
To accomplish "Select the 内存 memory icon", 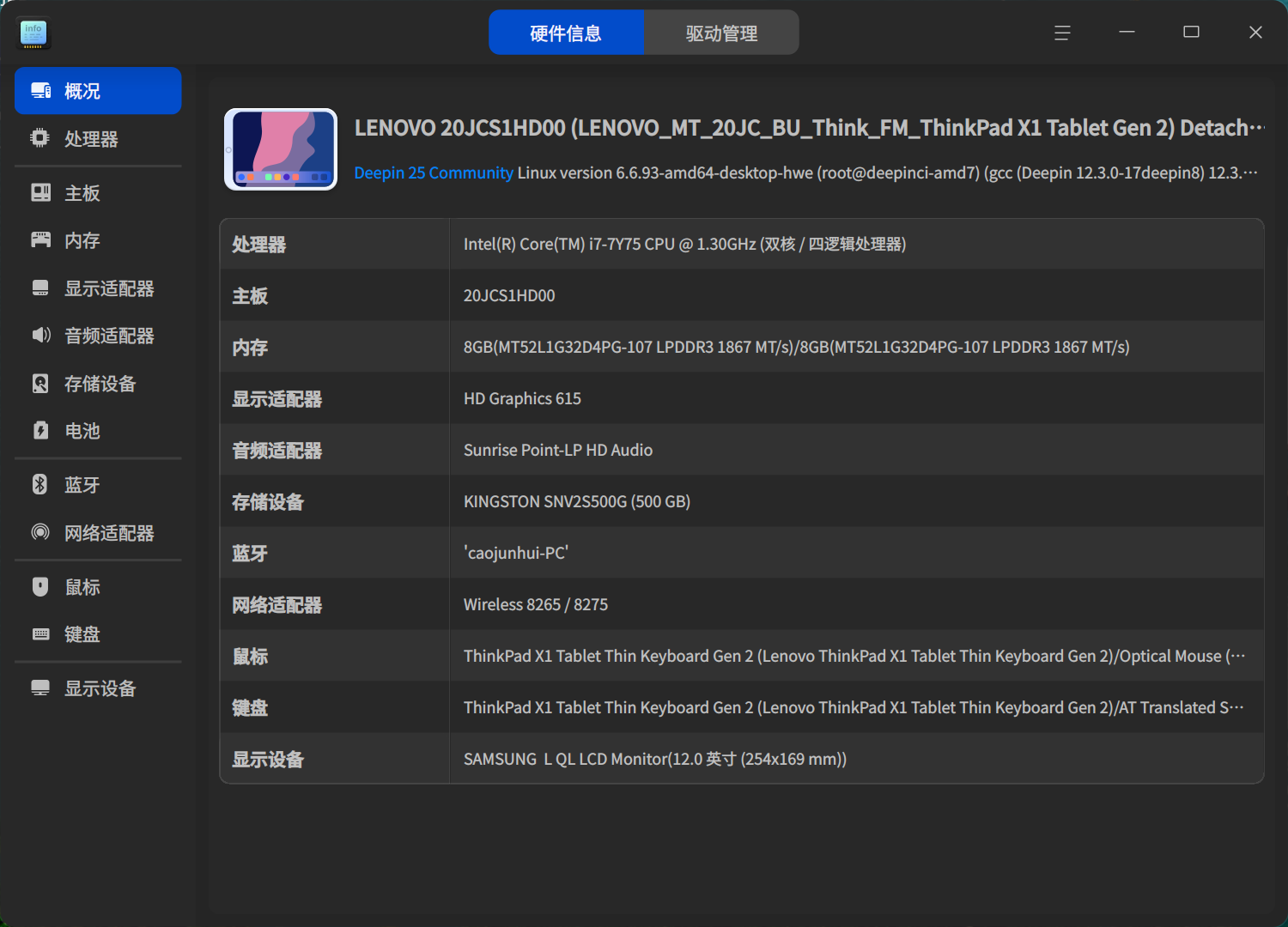I will click(40, 239).
